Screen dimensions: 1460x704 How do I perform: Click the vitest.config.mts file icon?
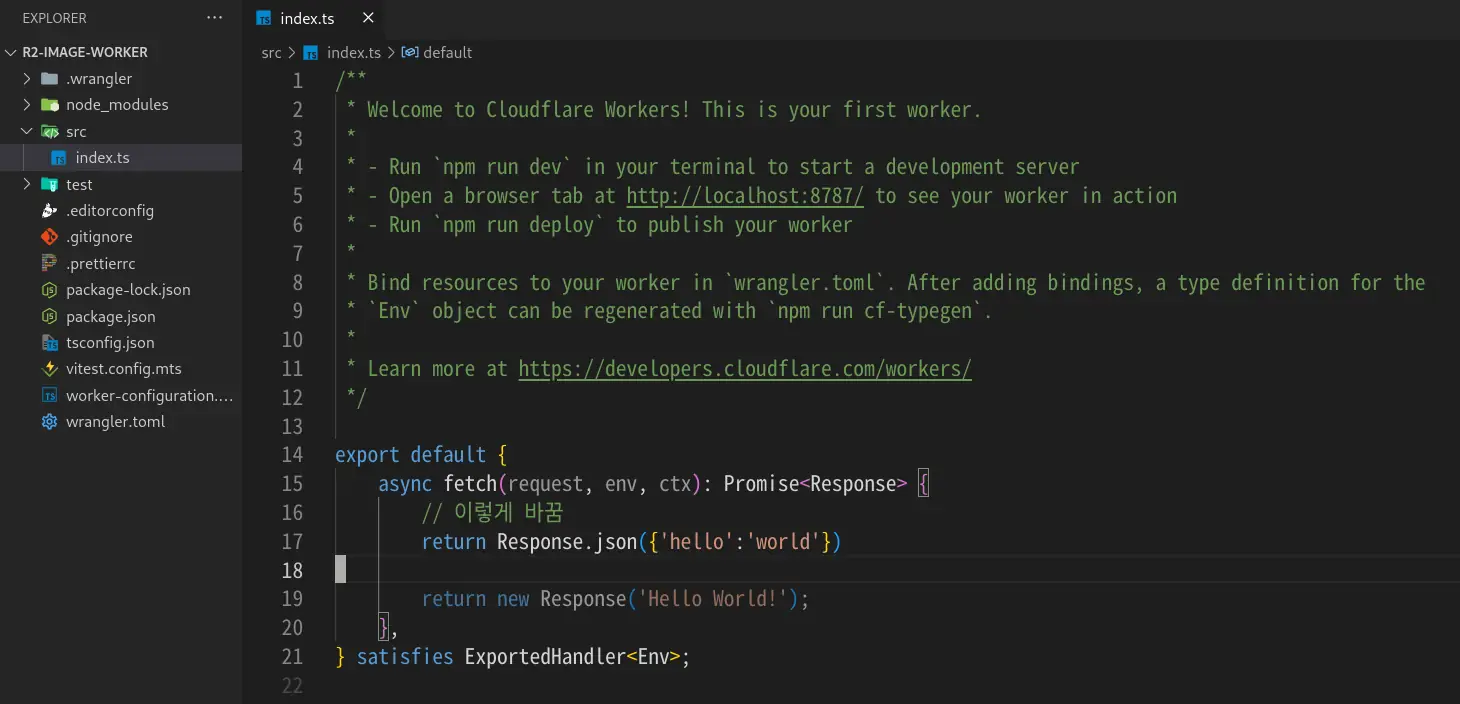click(x=49, y=369)
